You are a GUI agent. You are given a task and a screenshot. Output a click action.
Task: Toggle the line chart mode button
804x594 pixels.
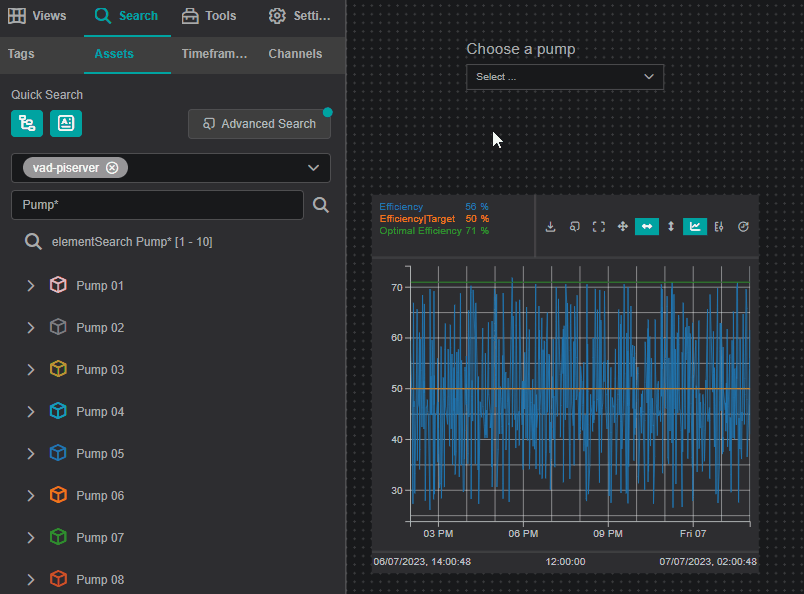695,227
